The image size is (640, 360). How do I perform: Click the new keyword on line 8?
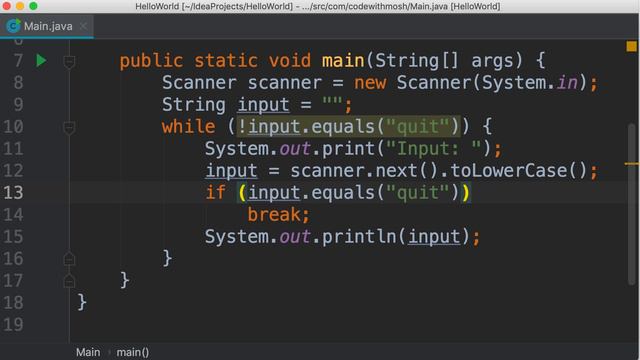click(x=370, y=83)
